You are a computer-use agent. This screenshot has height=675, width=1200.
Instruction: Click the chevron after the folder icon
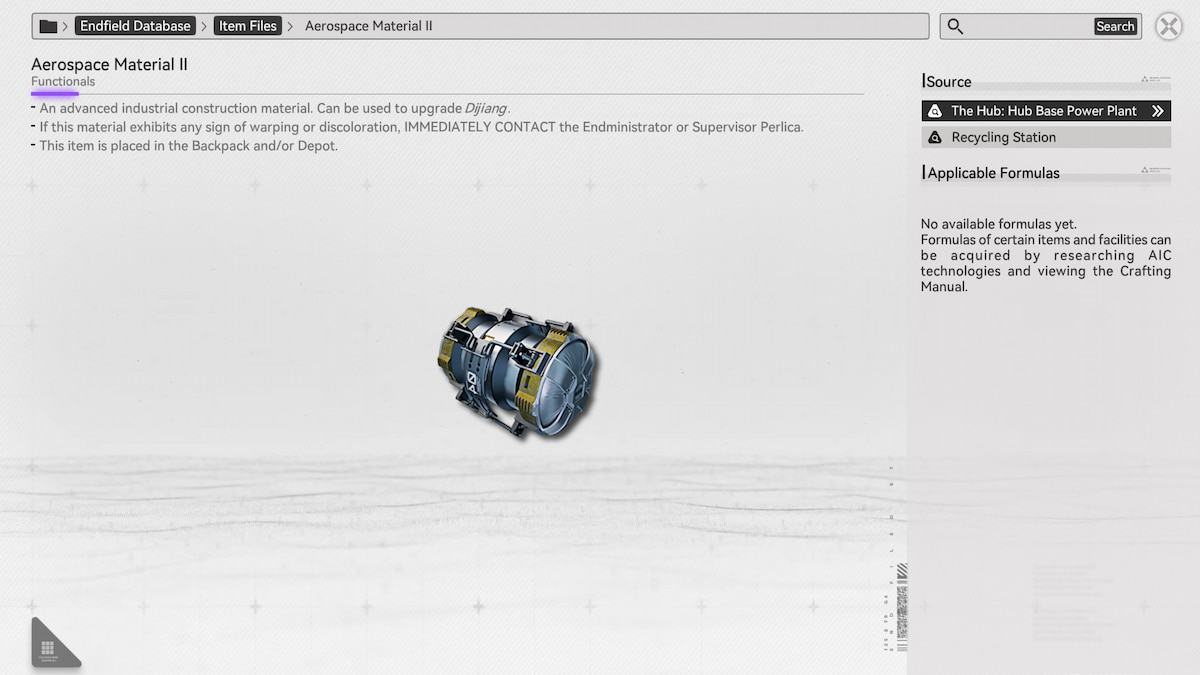coord(65,26)
